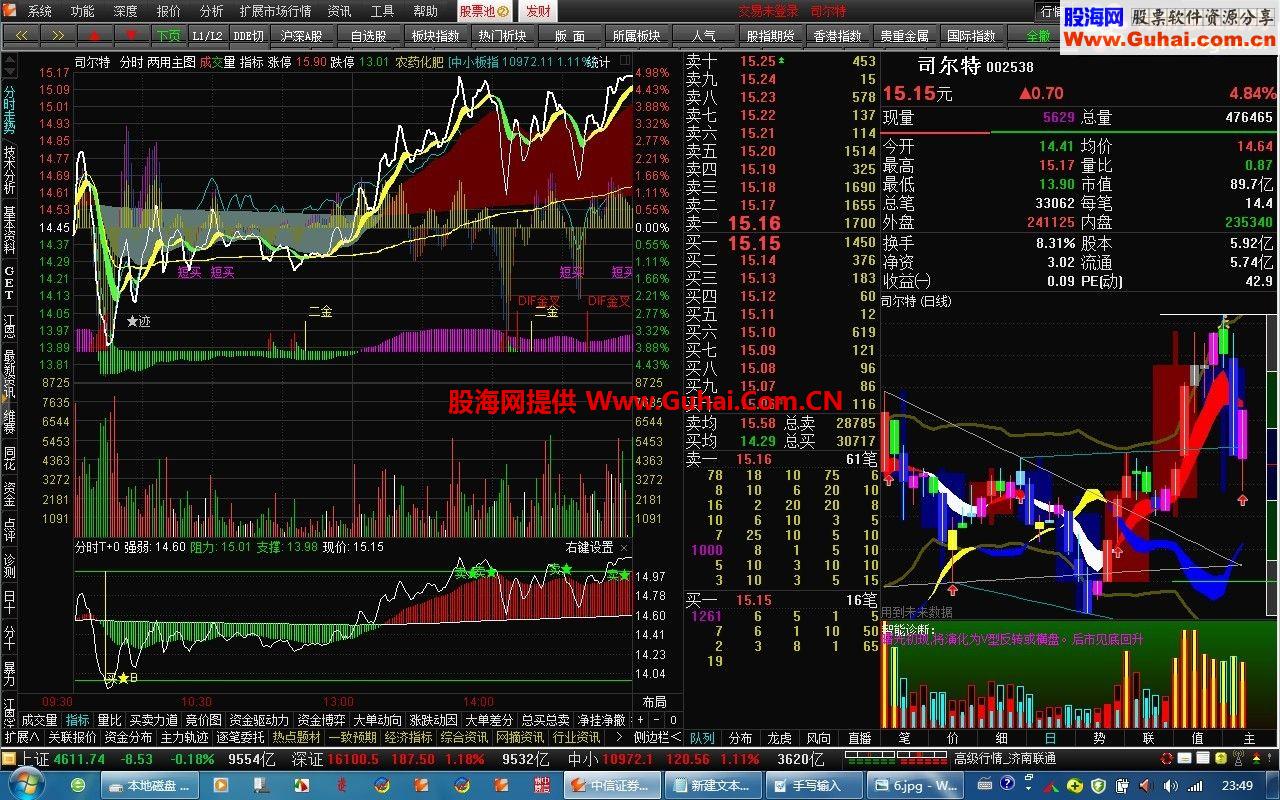1280x800 pixels.
Task: Select 队列 tab under order book
Action: [x=702, y=738]
